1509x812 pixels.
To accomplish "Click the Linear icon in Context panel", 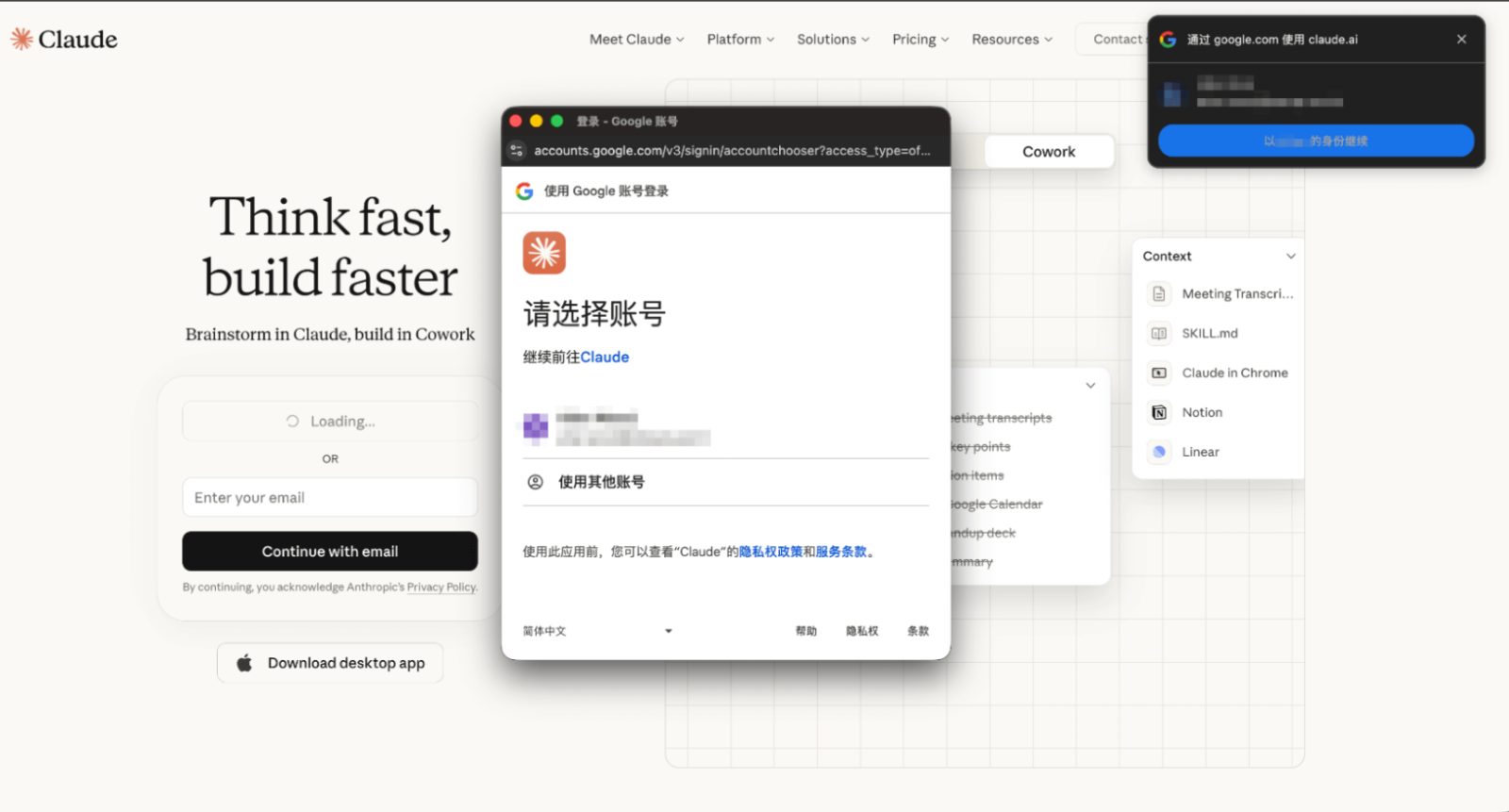I will click(x=1159, y=453).
